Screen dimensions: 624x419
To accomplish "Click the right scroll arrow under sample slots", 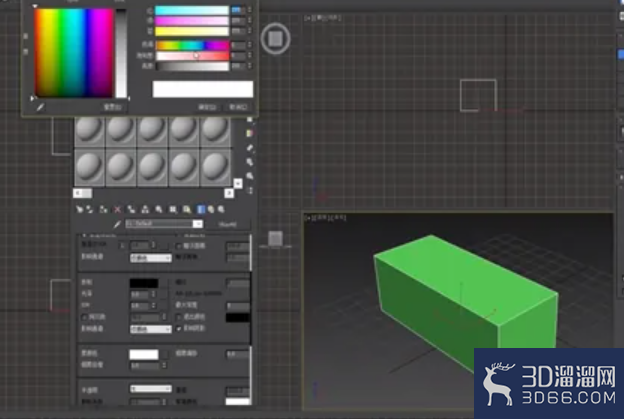I will [229, 193].
